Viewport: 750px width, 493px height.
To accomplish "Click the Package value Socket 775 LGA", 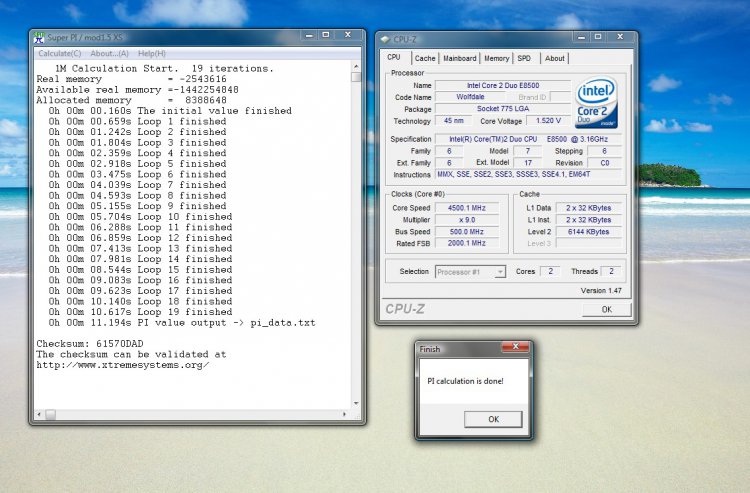I will [503, 109].
